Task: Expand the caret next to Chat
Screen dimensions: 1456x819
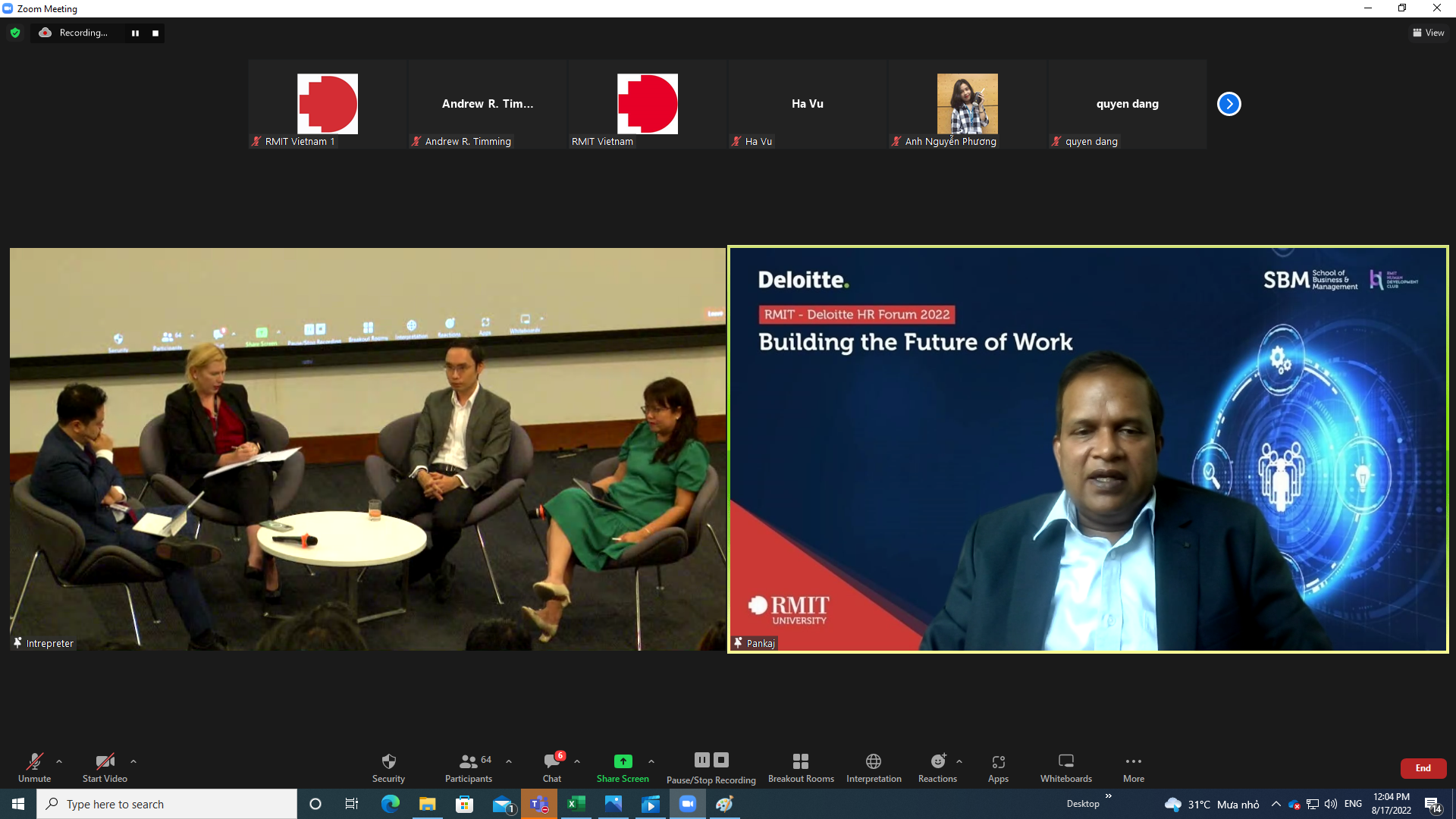Action: (x=577, y=761)
